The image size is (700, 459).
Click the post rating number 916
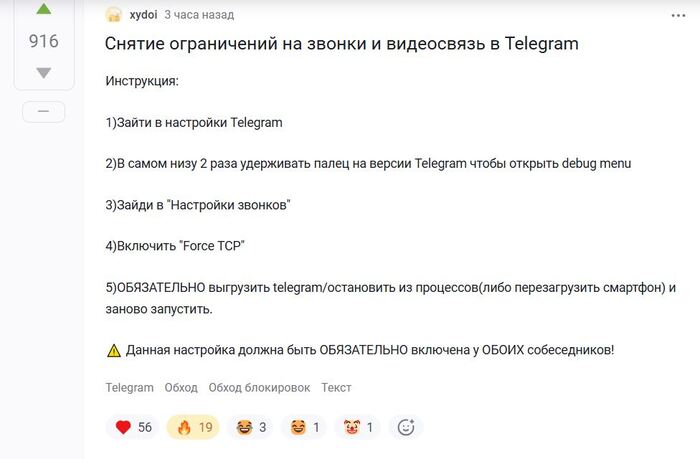43,42
